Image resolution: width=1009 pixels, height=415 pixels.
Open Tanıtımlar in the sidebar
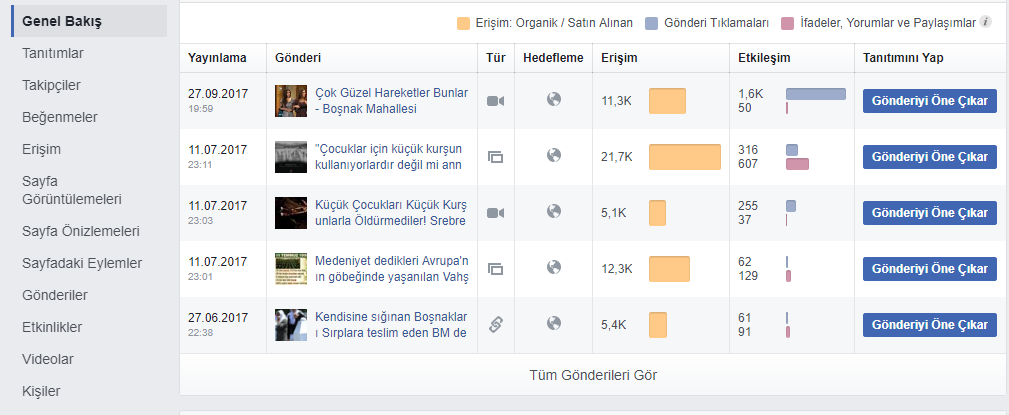[x=53, y=53]
